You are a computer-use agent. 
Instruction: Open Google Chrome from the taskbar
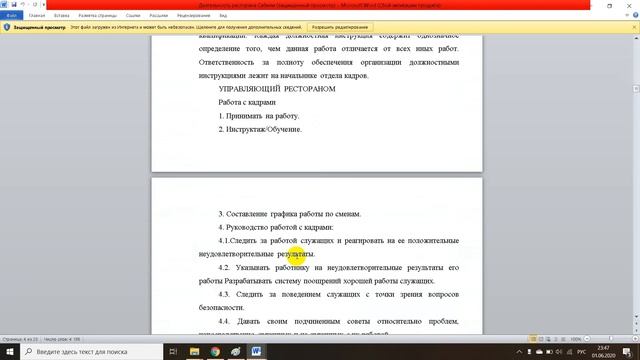(215, 351)
